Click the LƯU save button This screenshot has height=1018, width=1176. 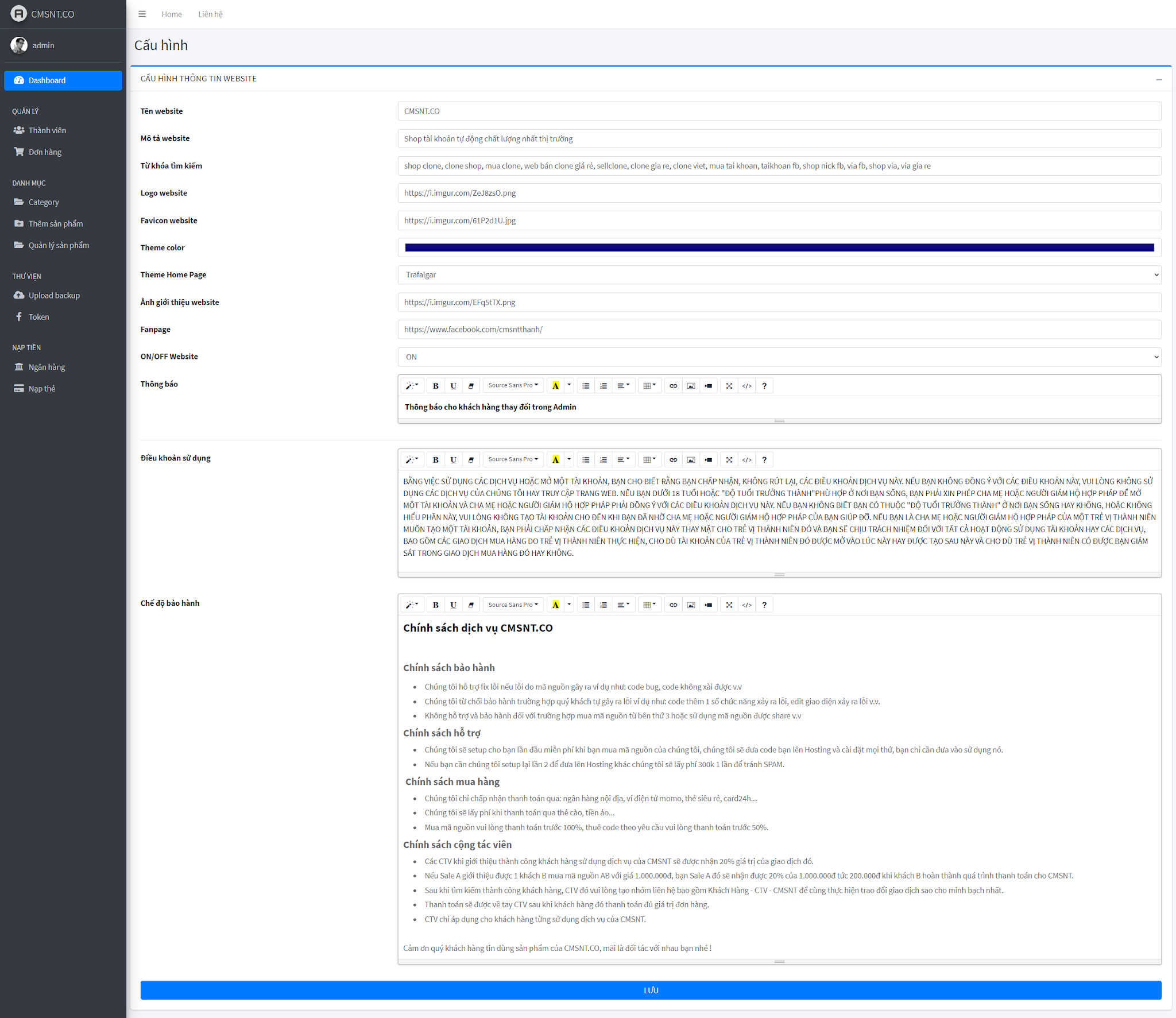click(x=651, y=990)
